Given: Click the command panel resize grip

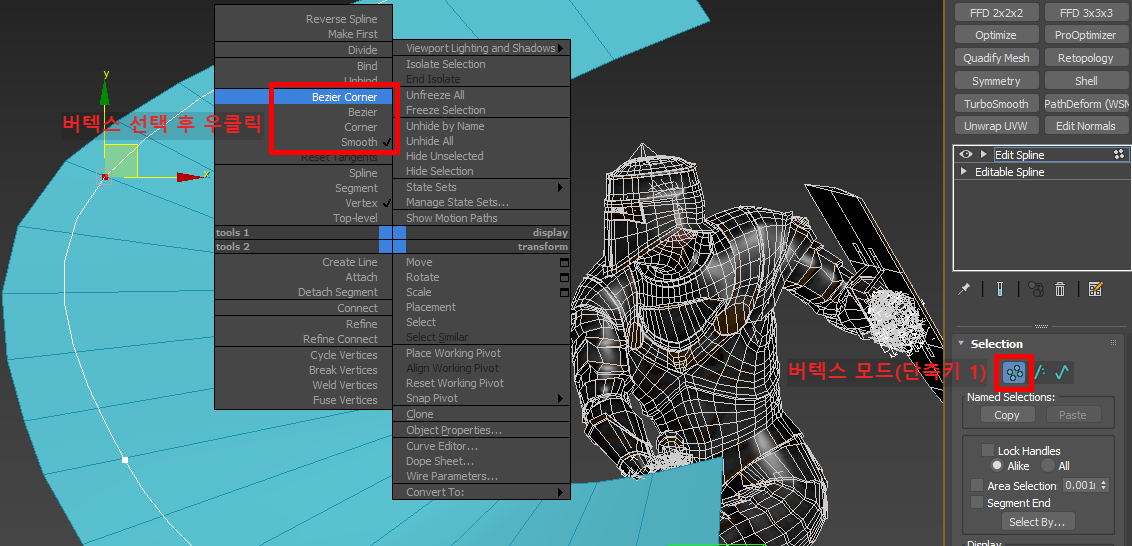Looking at the screenshot, I should [x=1039, y=326].
